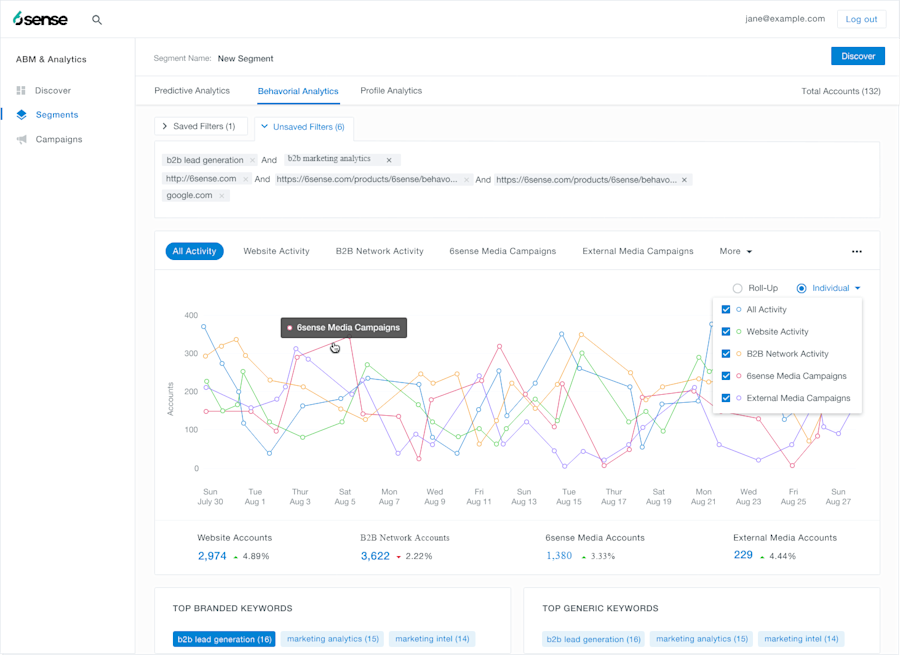Click the purple External Media Campaigns legend marker

click(x=739, y=398)
